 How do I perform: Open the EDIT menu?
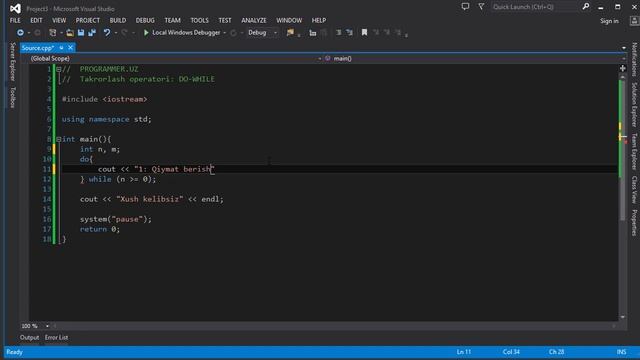36,20
